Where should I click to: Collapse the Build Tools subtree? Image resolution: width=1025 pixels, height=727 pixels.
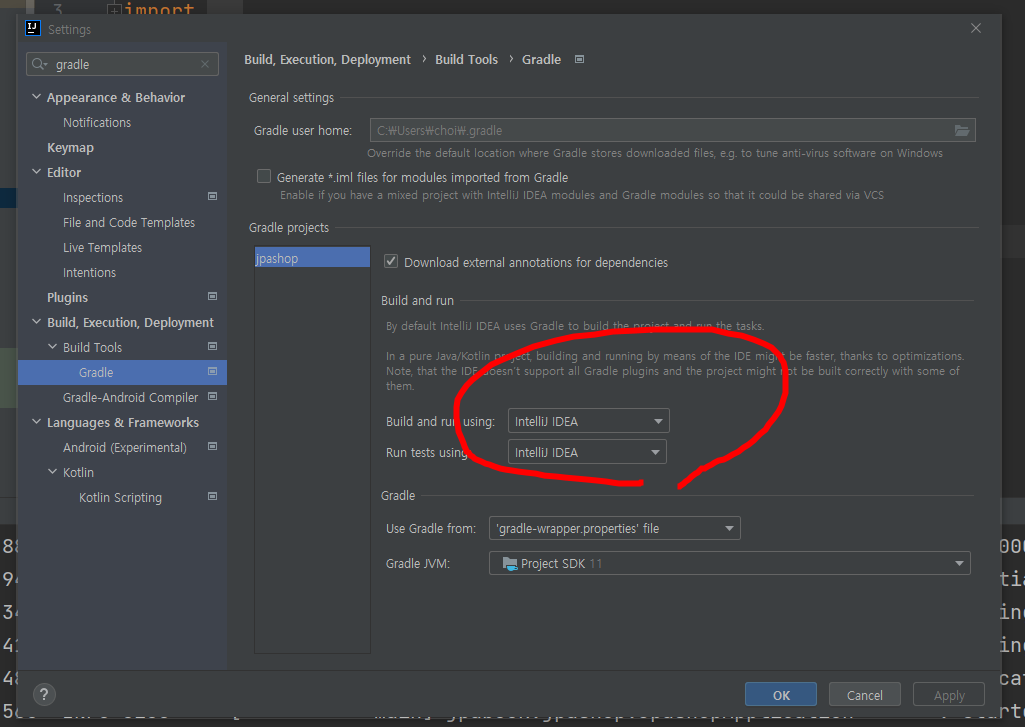[53, 347]
